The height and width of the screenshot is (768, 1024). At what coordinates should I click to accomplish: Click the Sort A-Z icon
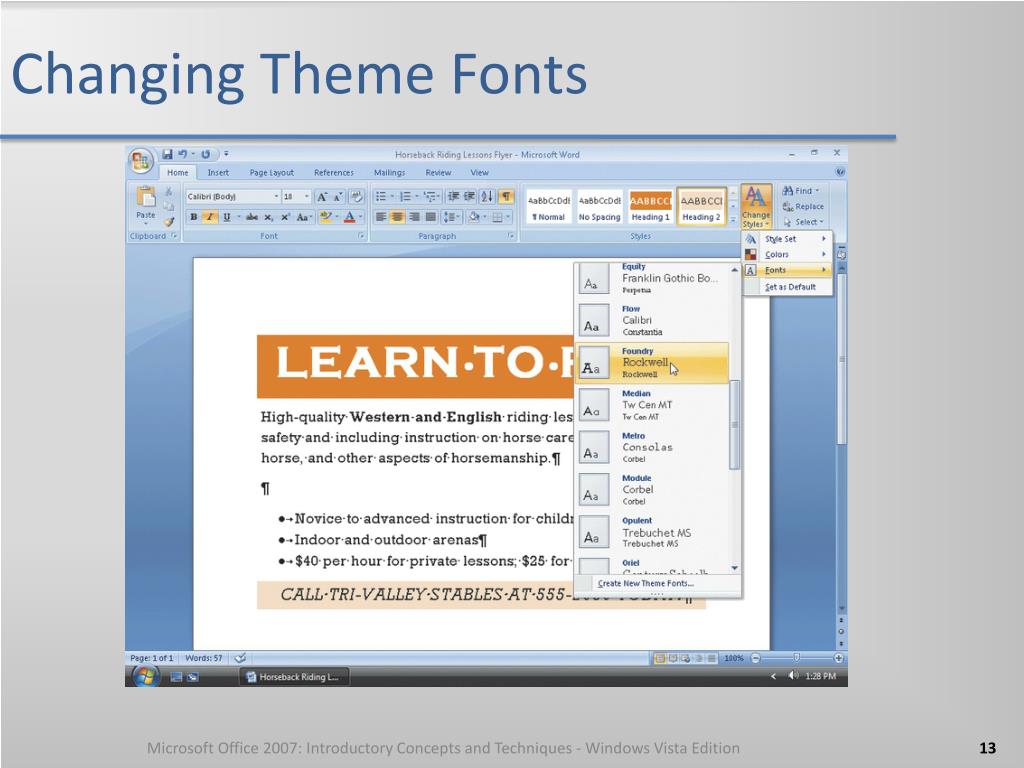click(x=487, y=197)
